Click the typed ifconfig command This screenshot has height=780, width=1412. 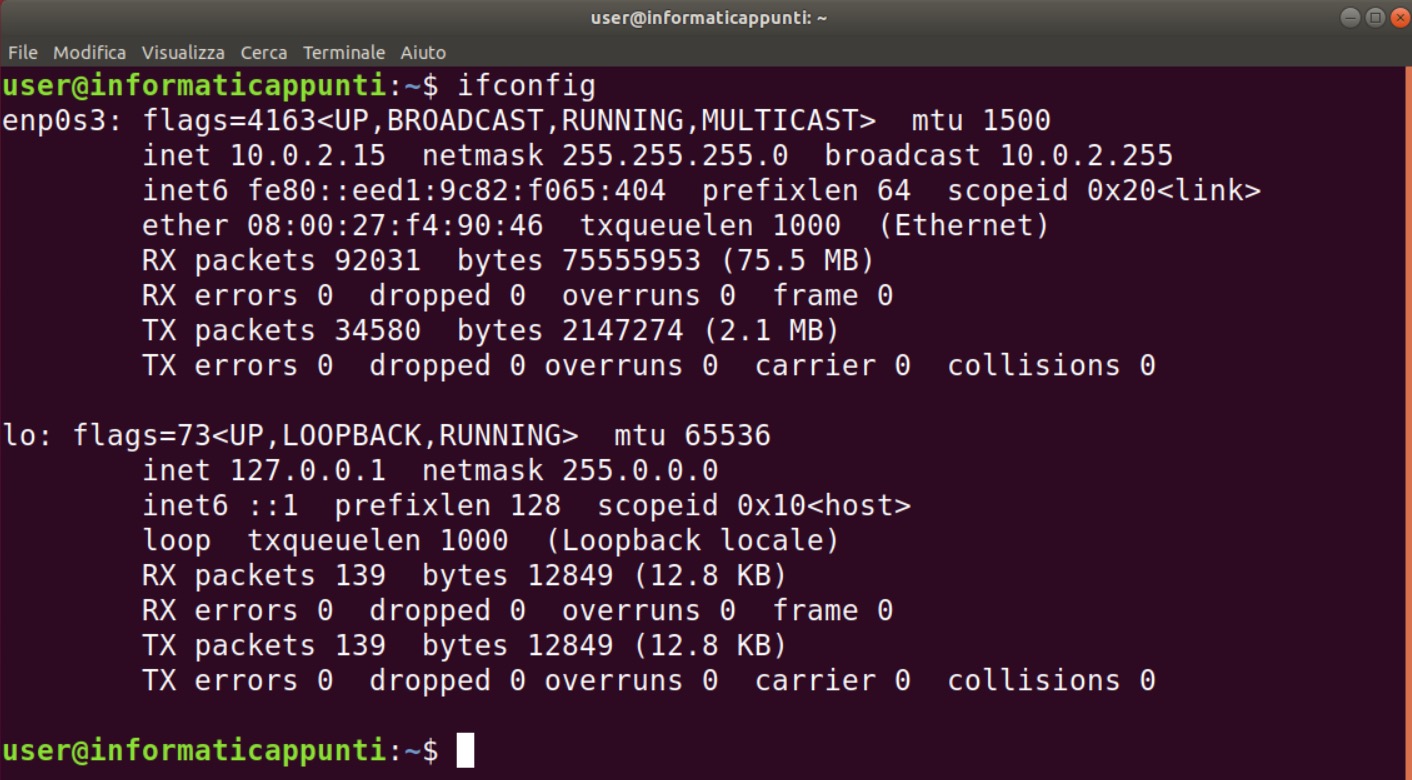click(x=526, y=86)
